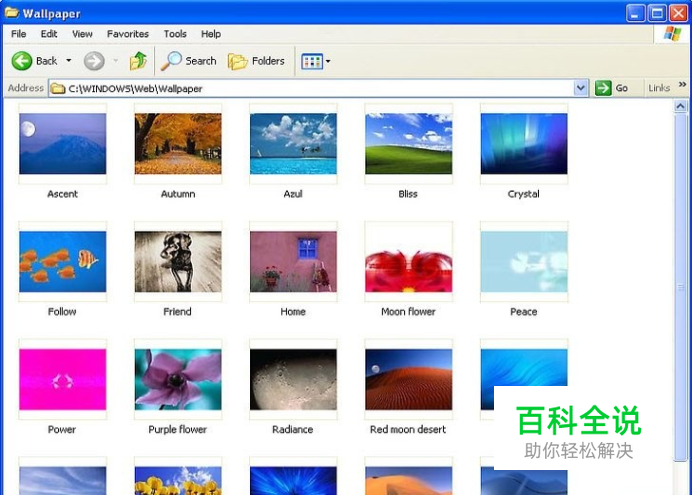Click the scrollbar up arrow
This screenshot has height=495, width=692.
pyautogui.click(x=681, y=106)
